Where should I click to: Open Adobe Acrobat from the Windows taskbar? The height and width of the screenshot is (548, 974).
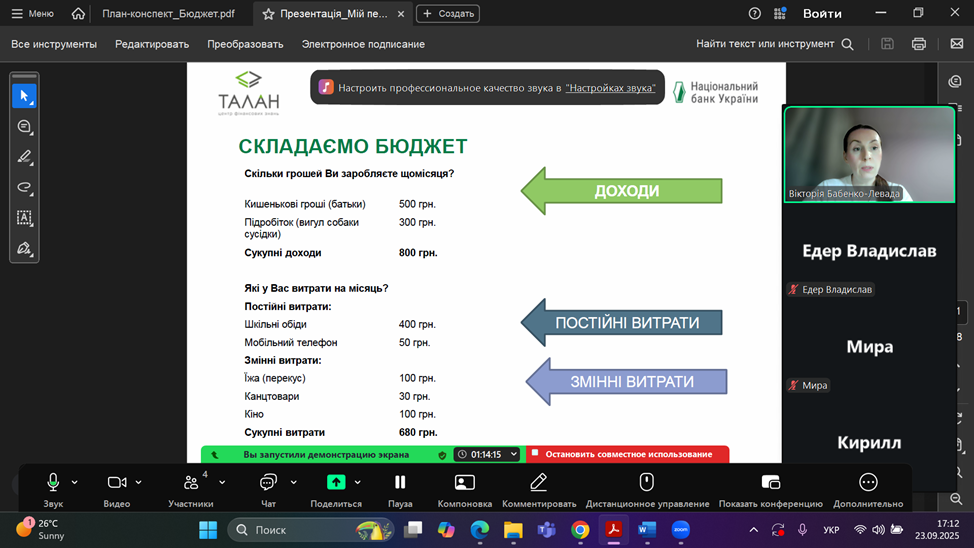613,529
